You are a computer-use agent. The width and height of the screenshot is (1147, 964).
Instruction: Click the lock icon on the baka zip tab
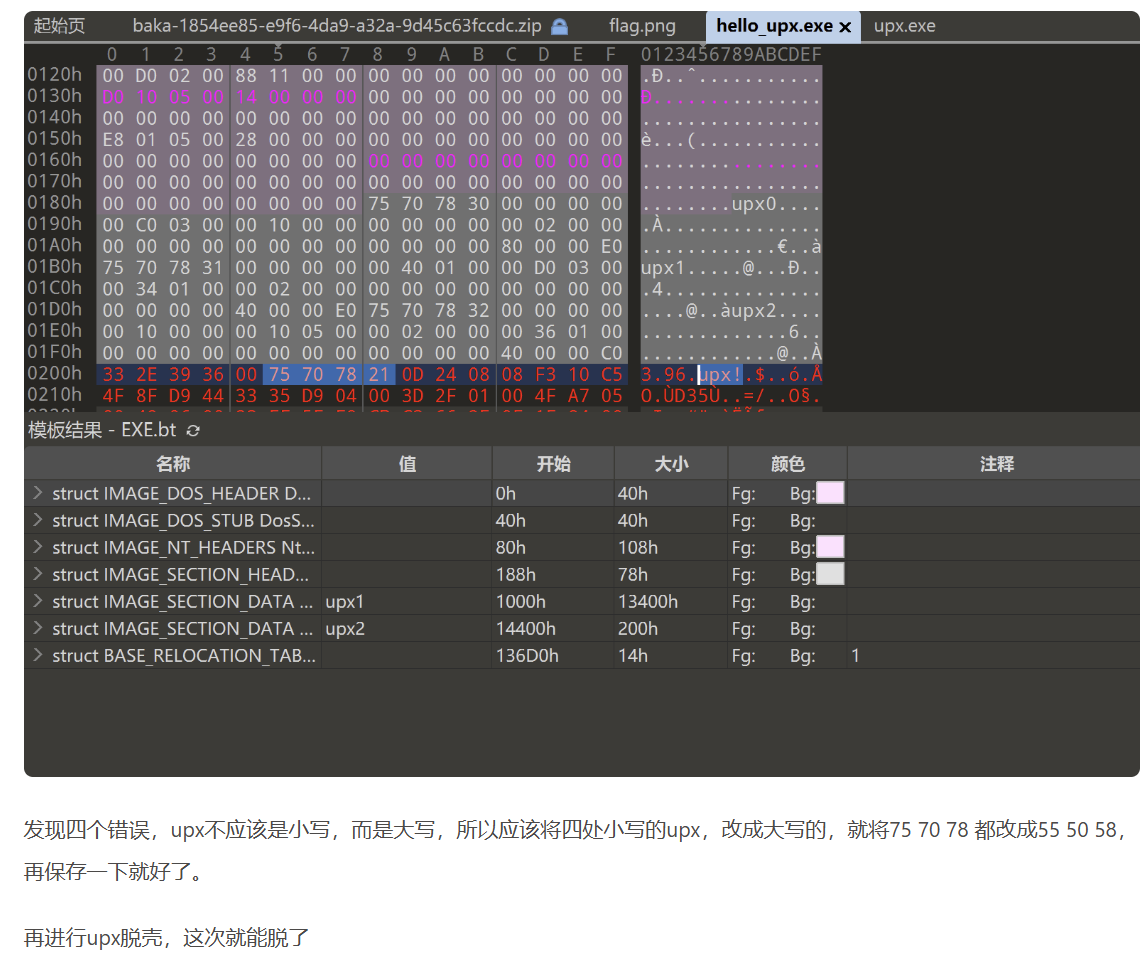pos(560,26)
